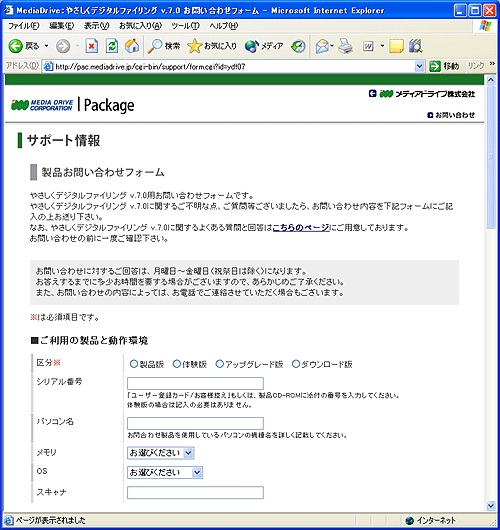Print the page with printer icon

(x=346, y=46)
